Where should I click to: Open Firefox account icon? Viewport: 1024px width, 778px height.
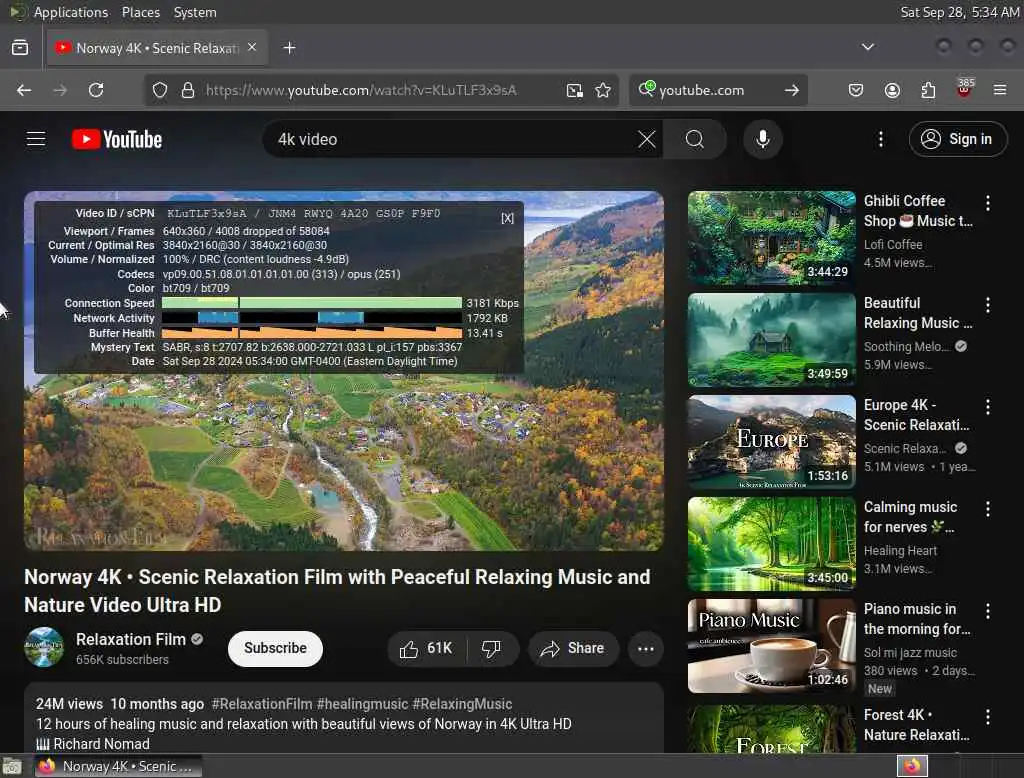tap(892, 90)
